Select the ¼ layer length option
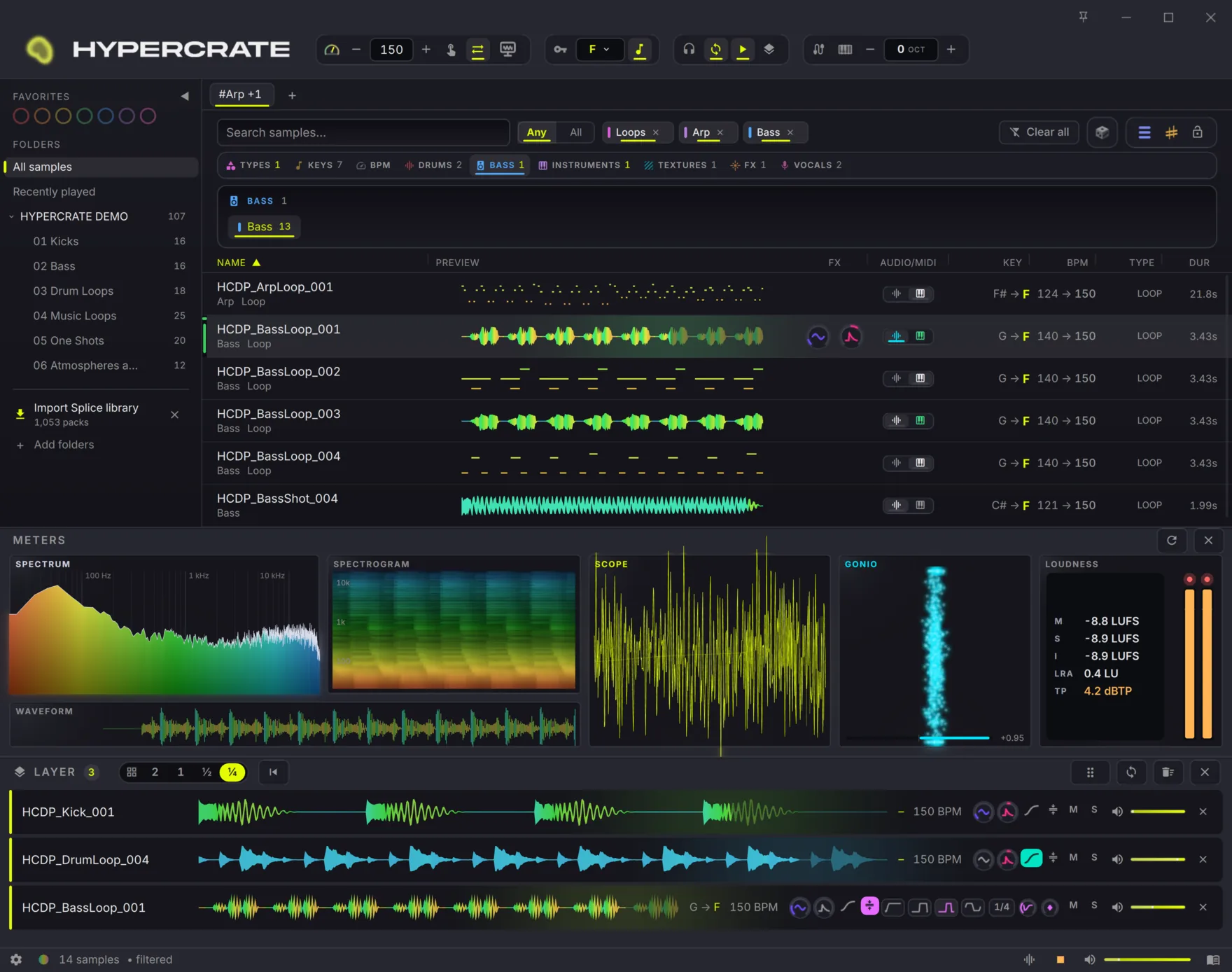 point(232,772)
